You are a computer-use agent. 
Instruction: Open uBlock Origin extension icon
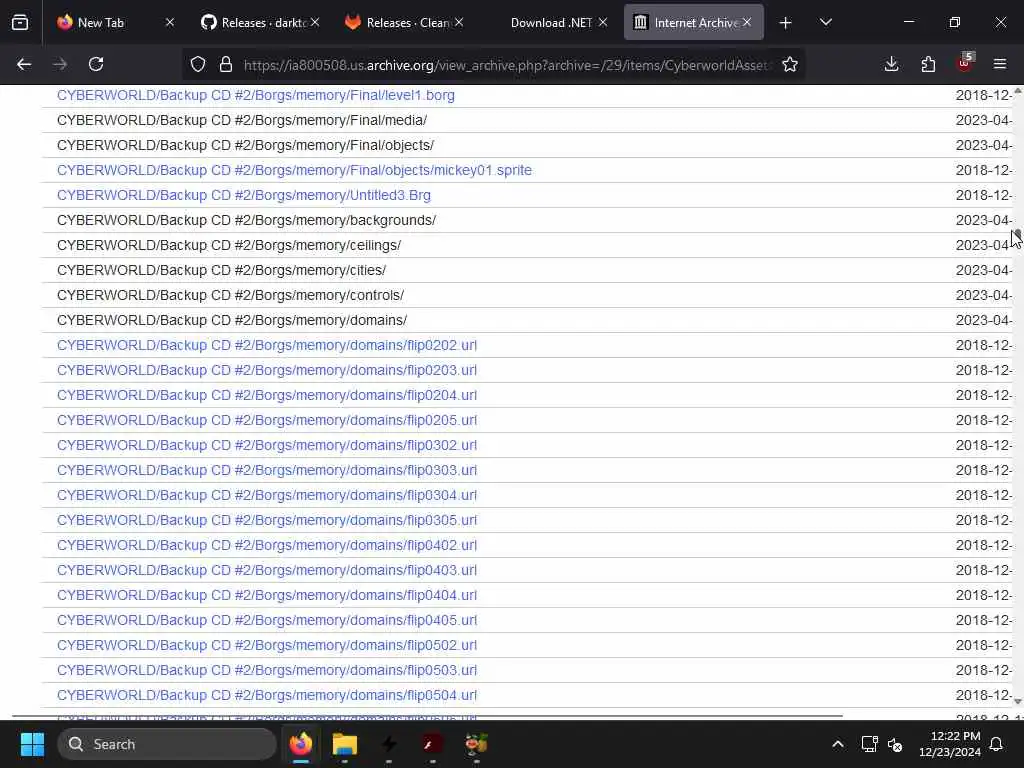(965, 63)
